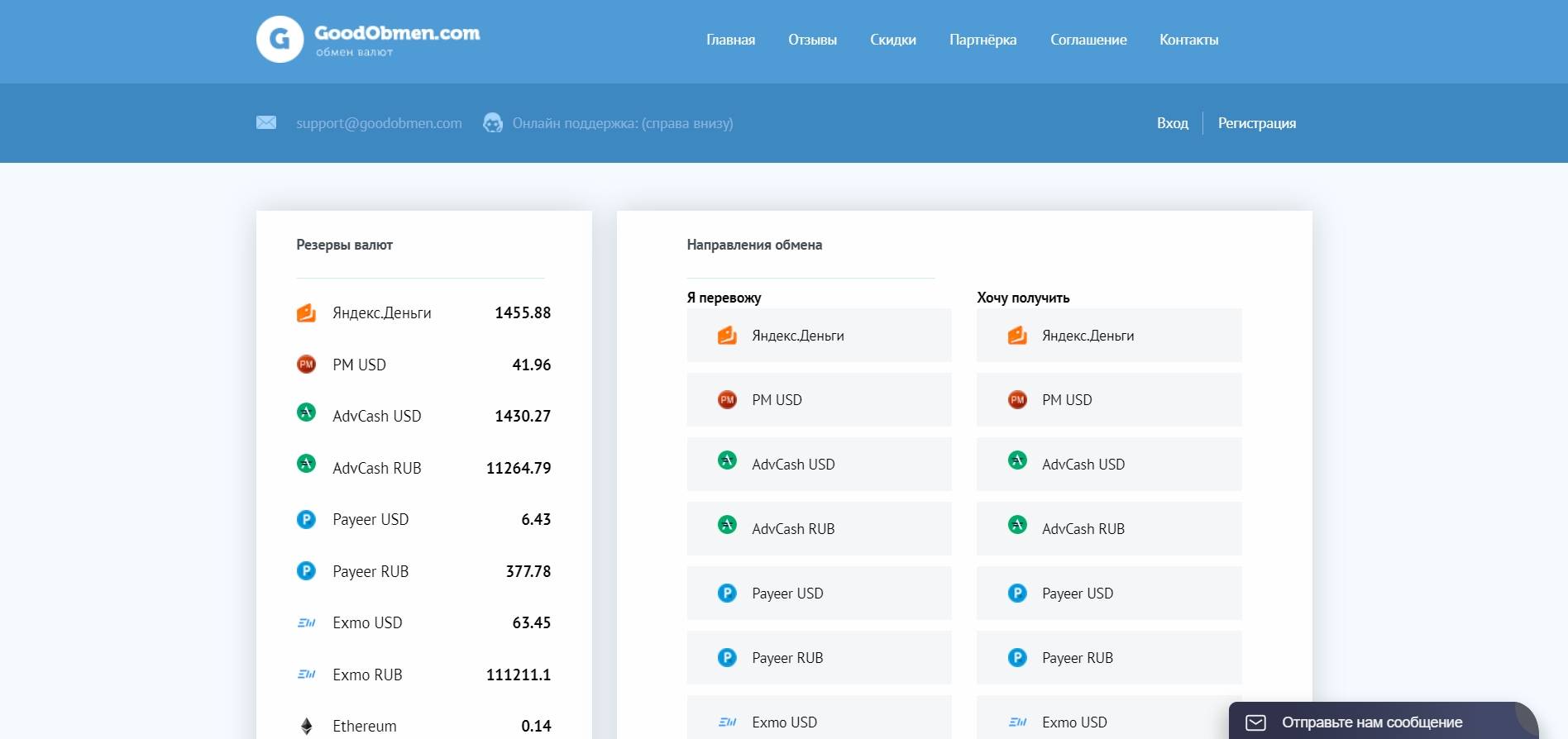
Task: Open the Отправьте нам сообщение chat widget
Action: [x=1384, y=721]
